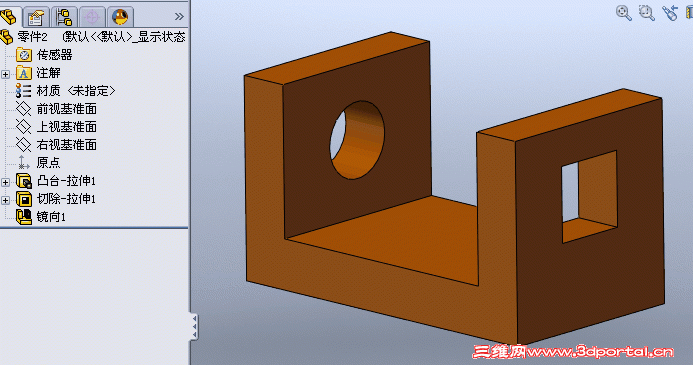This screenshot has height=365, width=693.
Task: Open the FeatureManager design tree tab
Action: [9, 17]
